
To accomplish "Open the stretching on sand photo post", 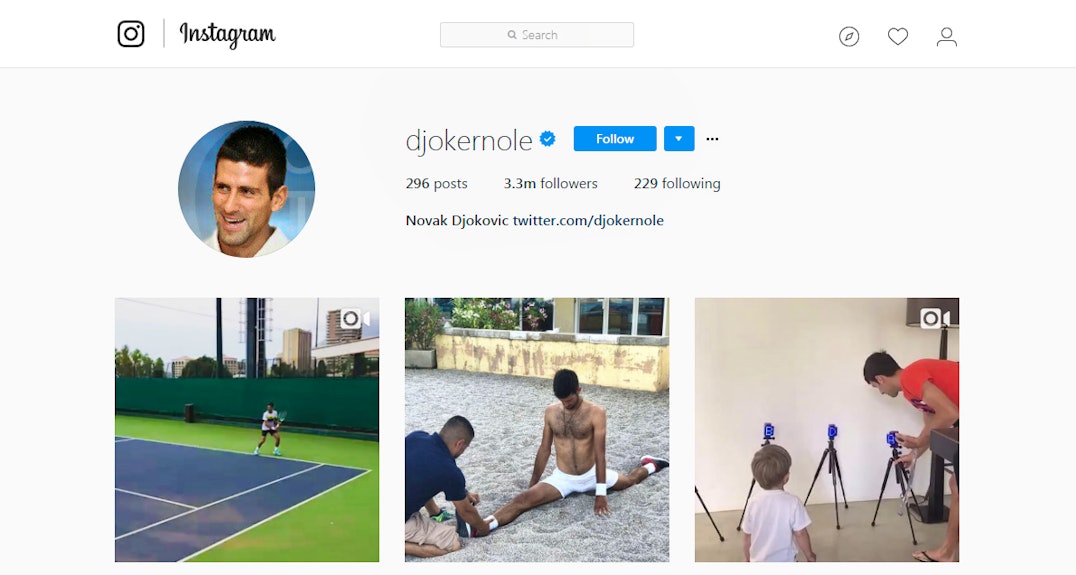I will tap(537, 430).
